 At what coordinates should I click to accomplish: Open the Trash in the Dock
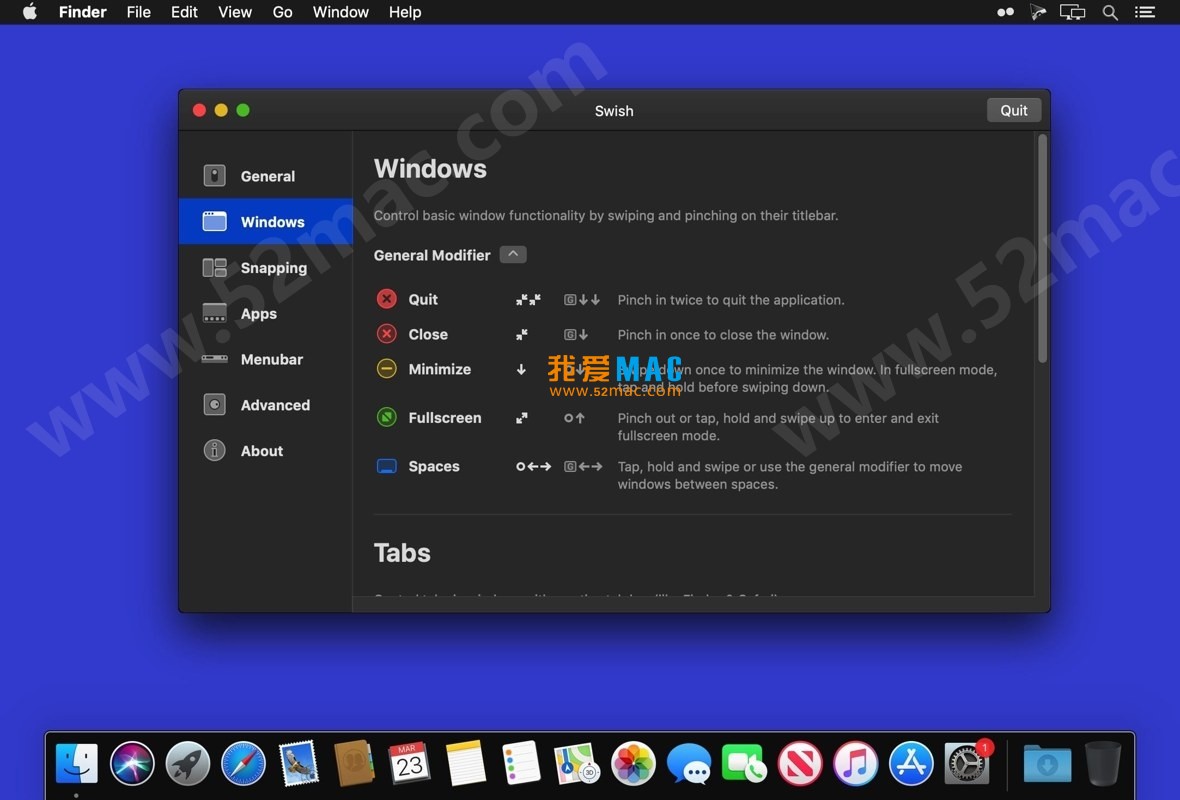1102,762
